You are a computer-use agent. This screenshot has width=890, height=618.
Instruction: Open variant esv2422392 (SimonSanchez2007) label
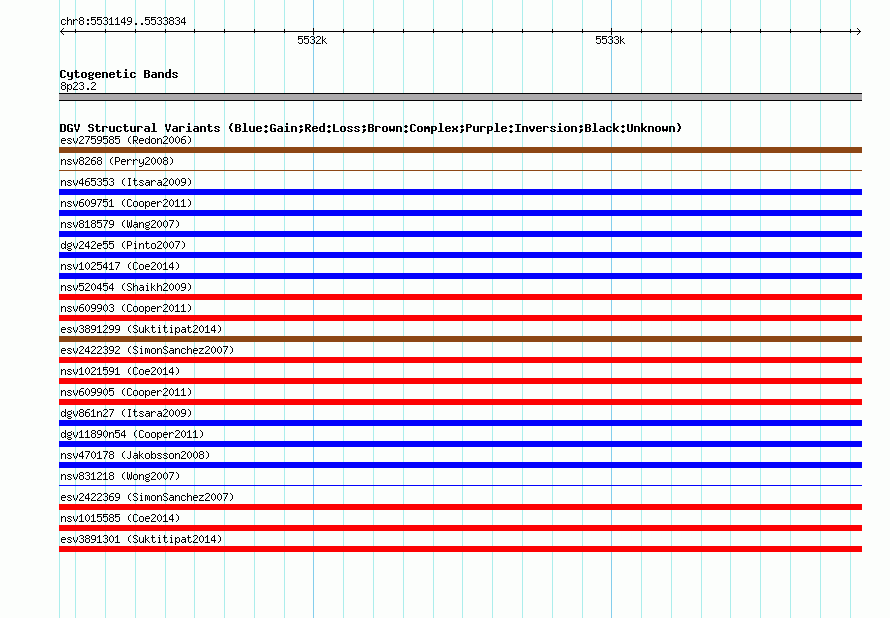tap(147, 350)
